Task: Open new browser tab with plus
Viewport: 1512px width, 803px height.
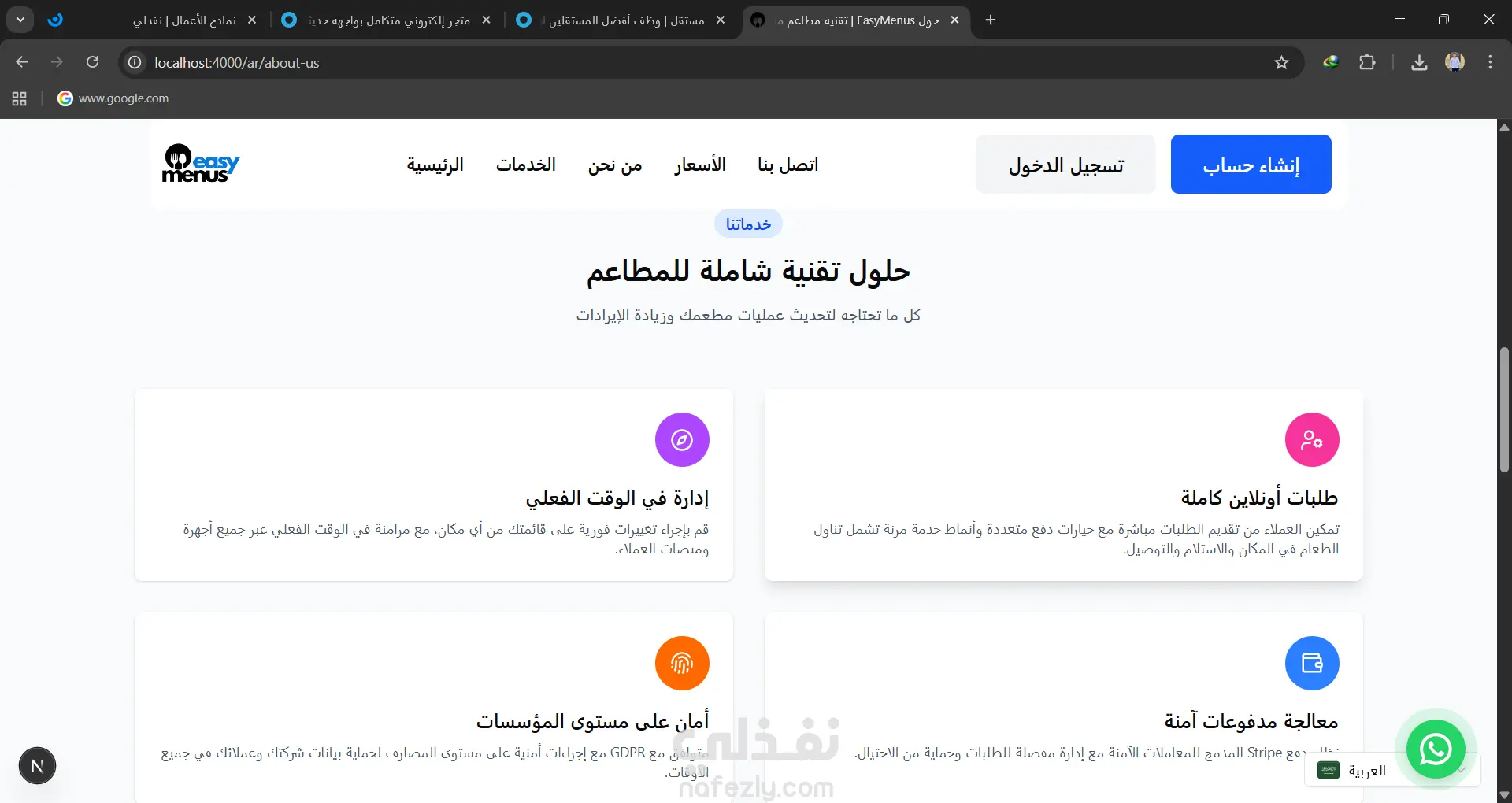Action: tap(991, 20)
